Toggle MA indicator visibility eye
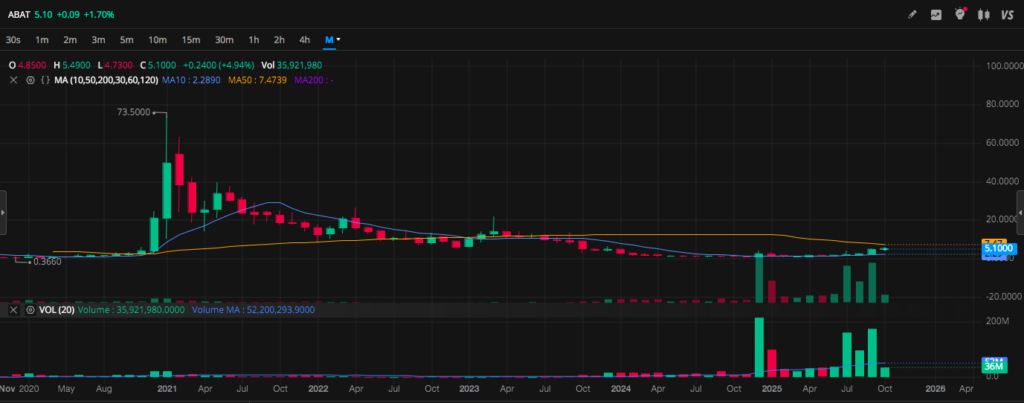This screenshot has height=403, width=1024. pos(29,79)
